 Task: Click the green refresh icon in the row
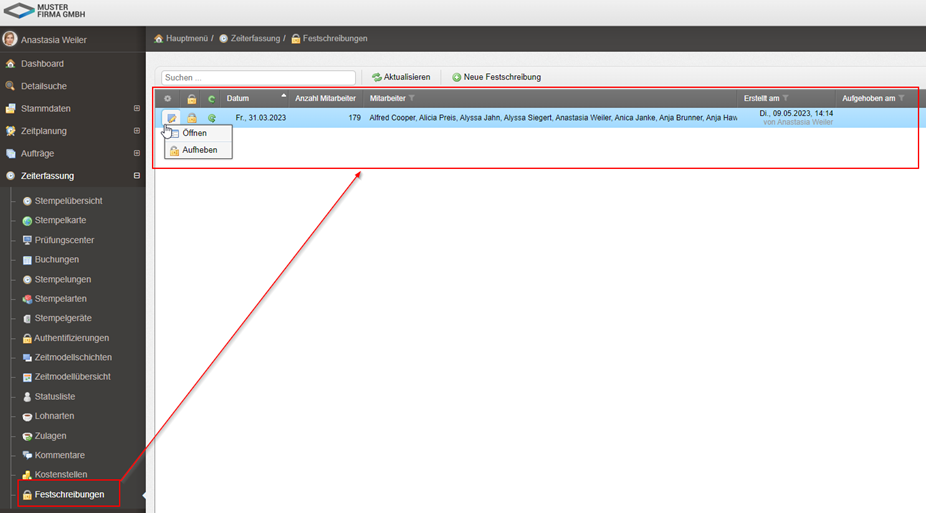212,118
